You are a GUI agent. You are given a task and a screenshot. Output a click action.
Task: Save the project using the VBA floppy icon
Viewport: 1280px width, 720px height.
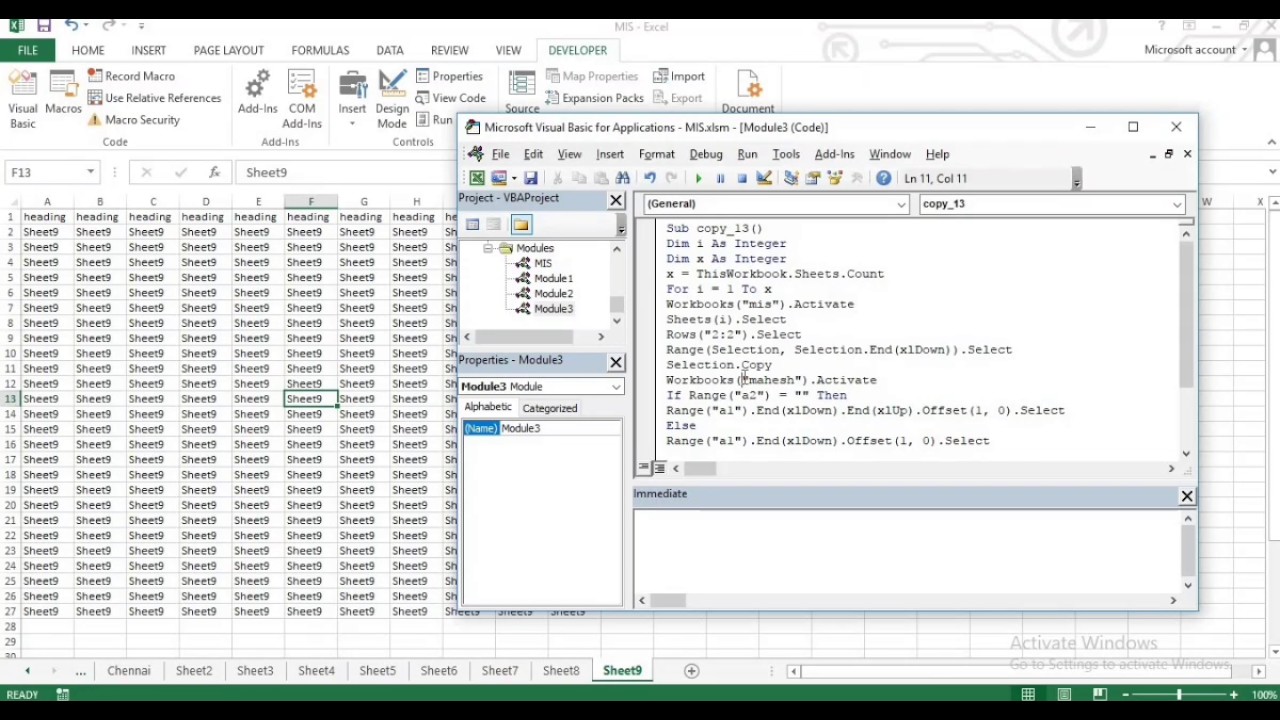(531, 178)
